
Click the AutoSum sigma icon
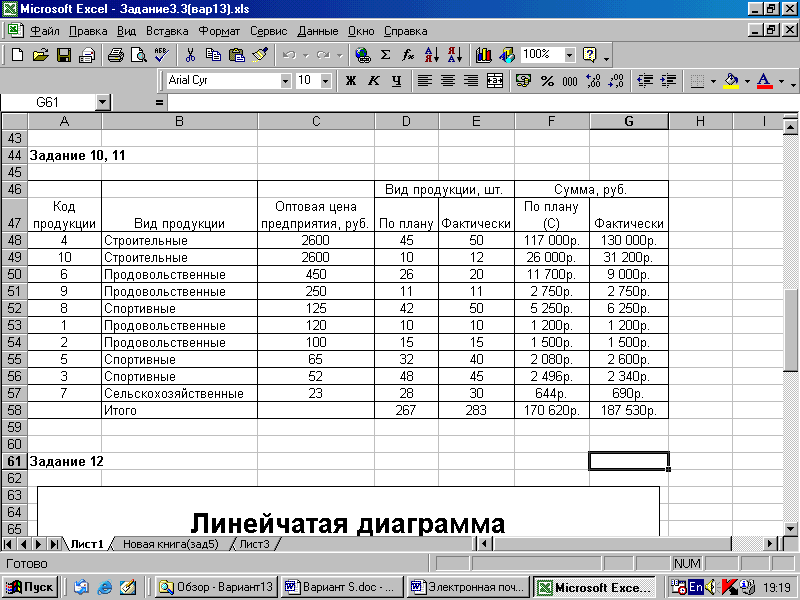[x=386, y=55]
